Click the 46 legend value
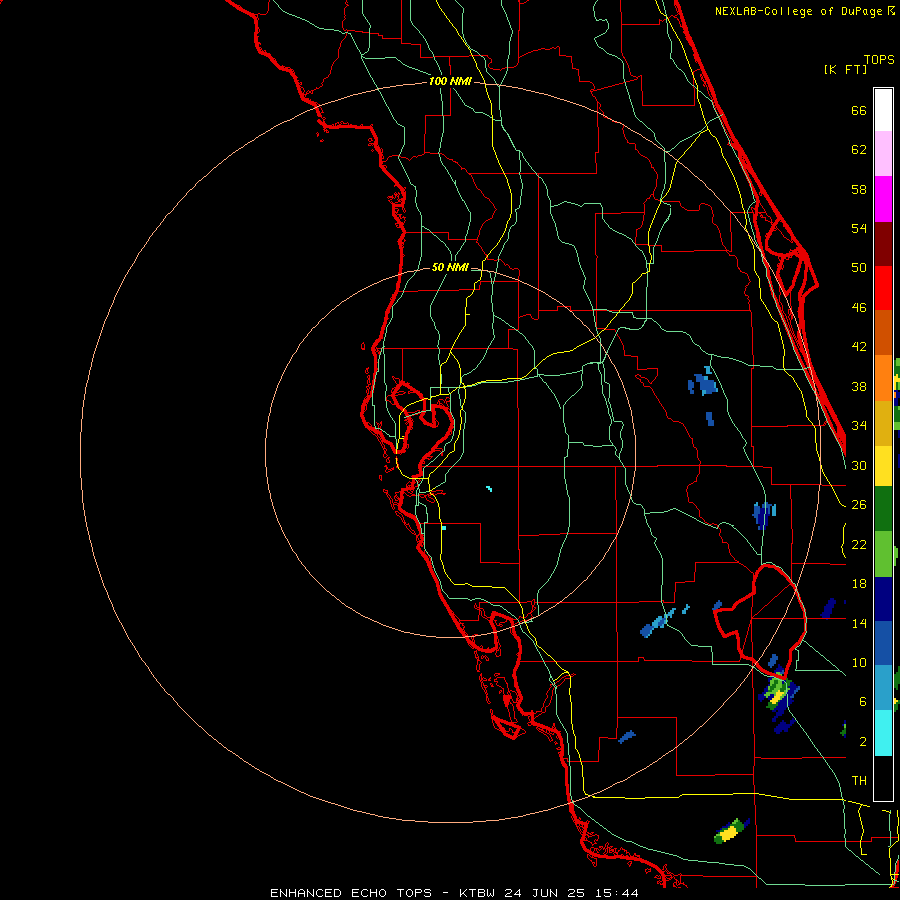The height and width of the screenshot is (900, 900). click(859, 308)
